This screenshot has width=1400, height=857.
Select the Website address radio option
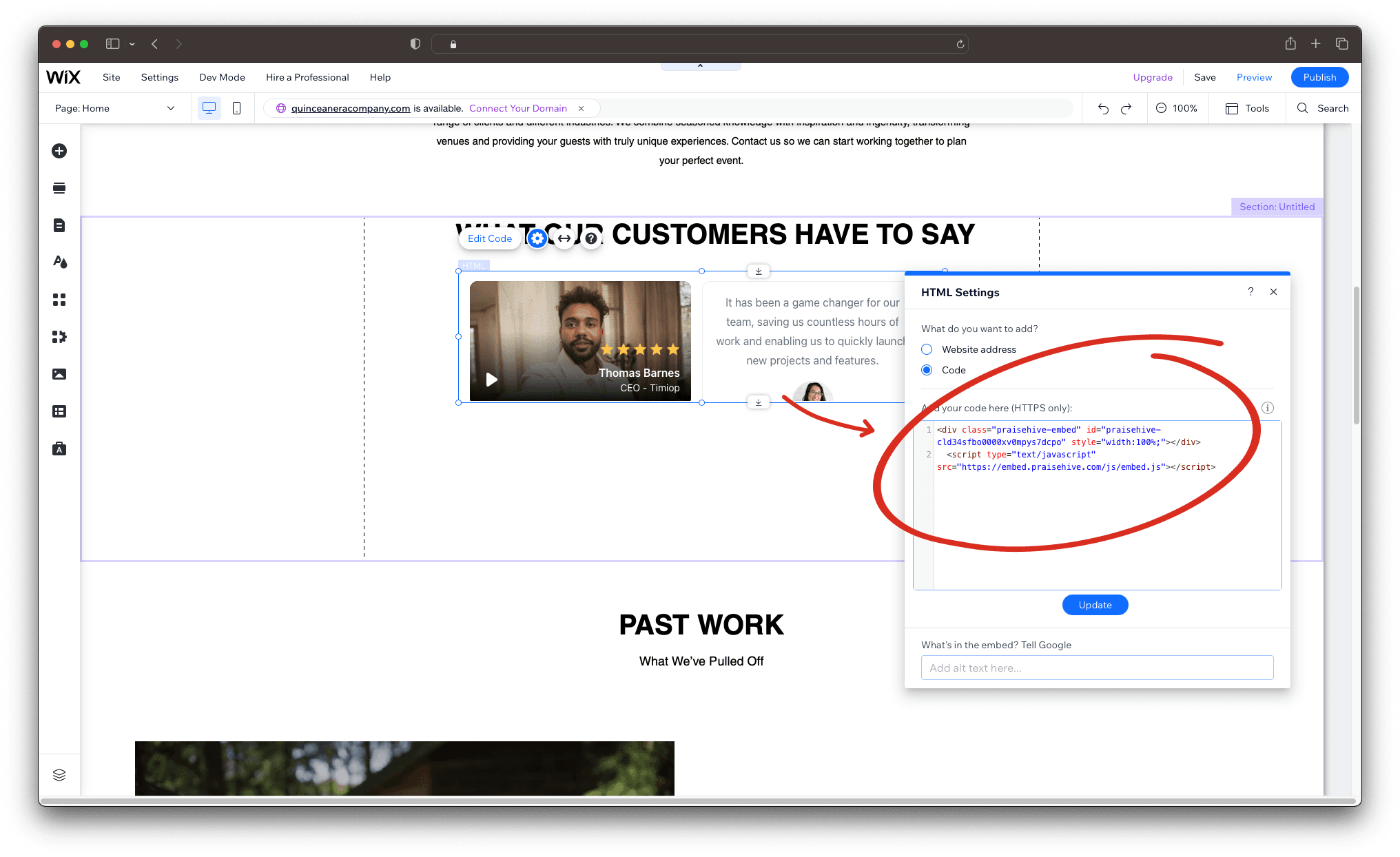(x=927, y=349)
